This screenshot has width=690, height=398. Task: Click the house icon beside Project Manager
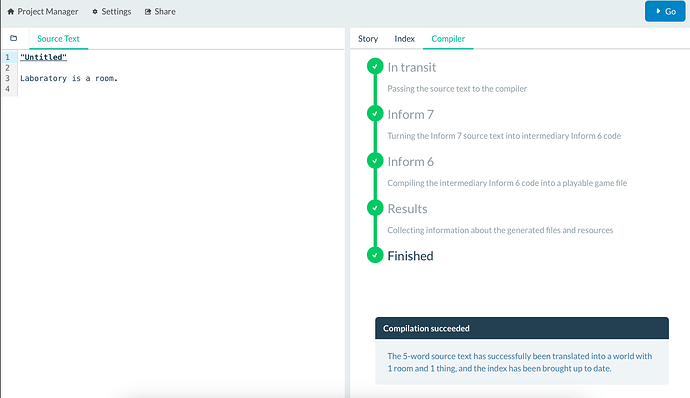(x=11, y=11)
